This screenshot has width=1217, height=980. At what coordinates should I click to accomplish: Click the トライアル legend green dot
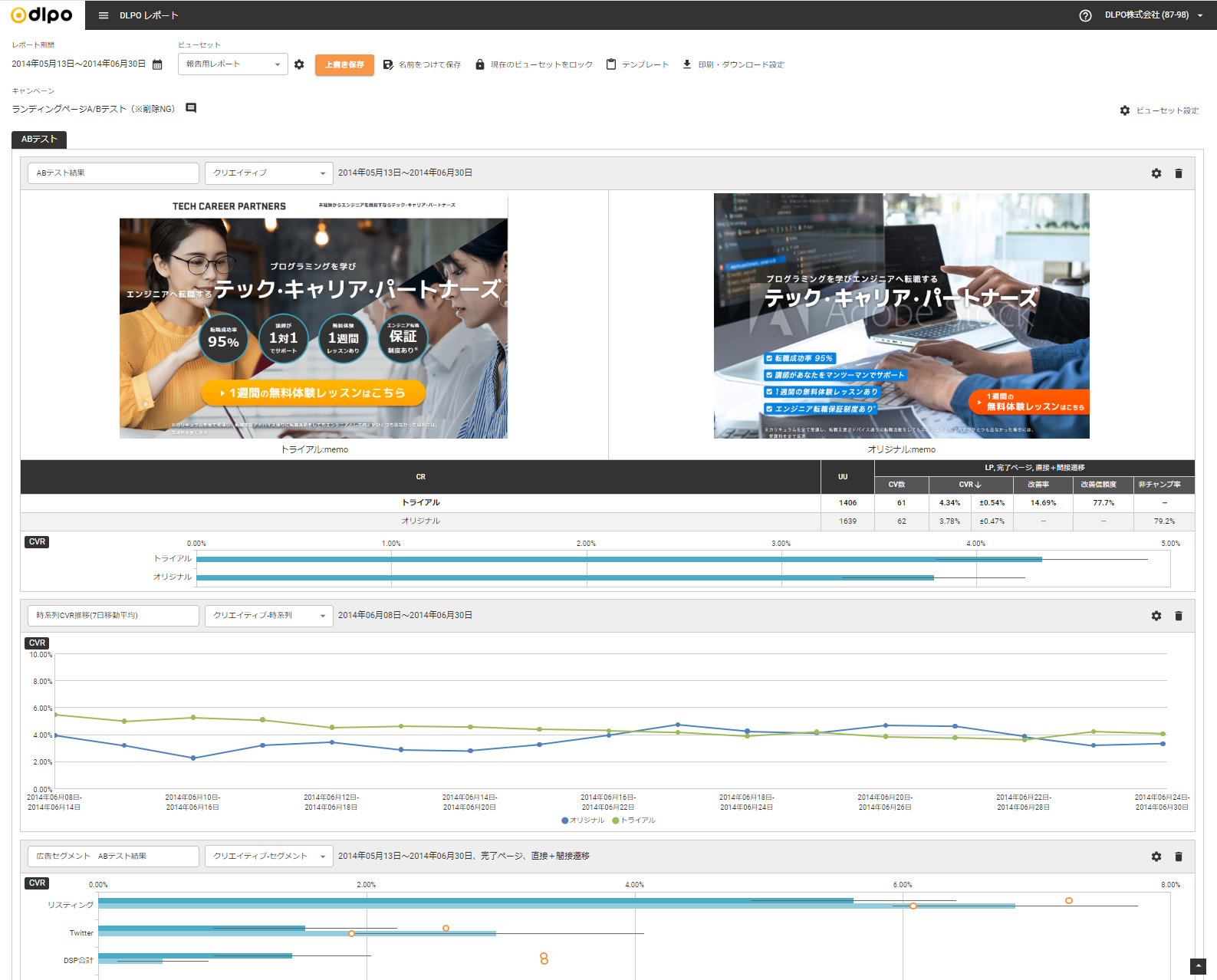616,821
